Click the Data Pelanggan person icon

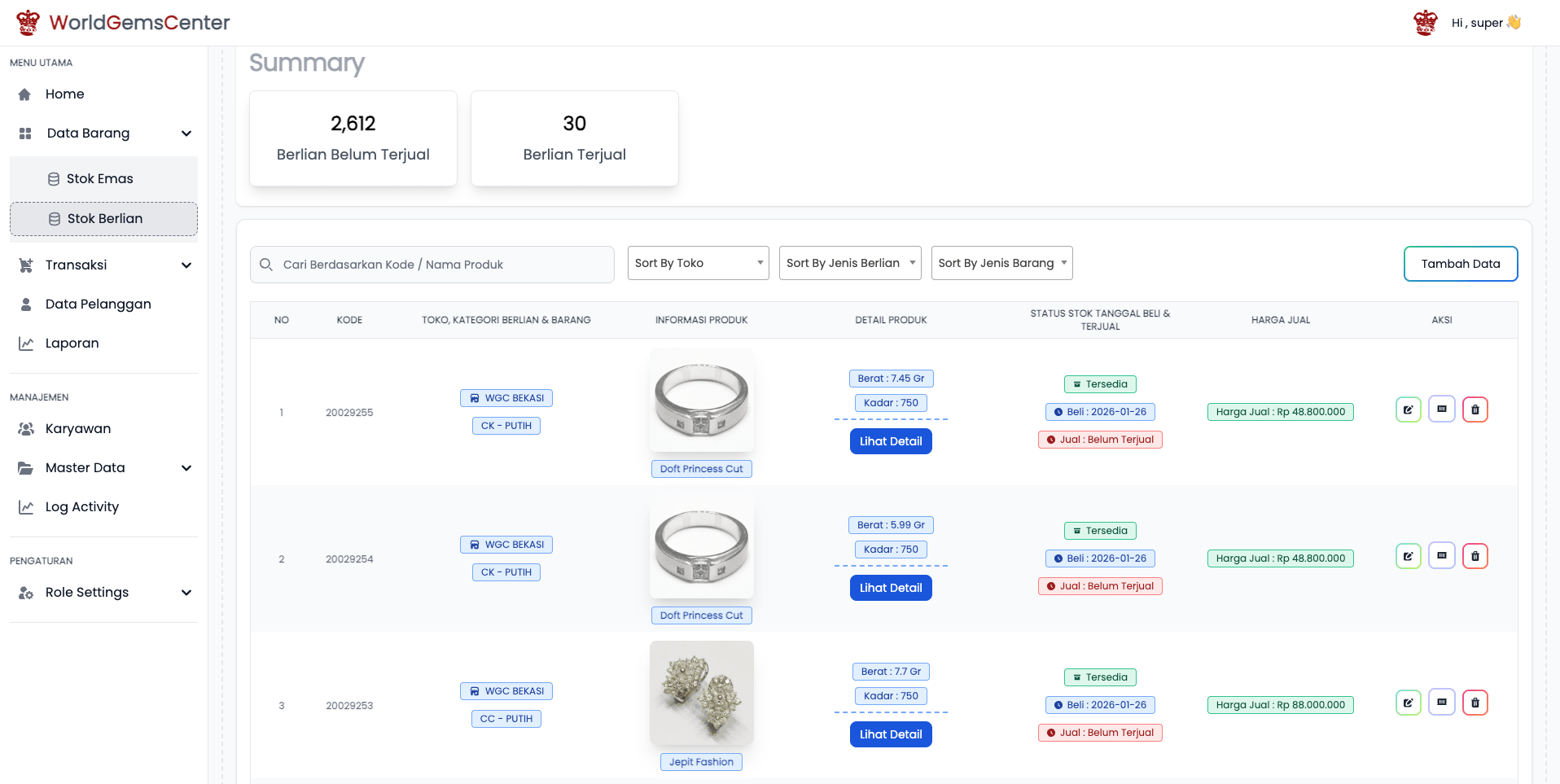(x=26, y=304)
